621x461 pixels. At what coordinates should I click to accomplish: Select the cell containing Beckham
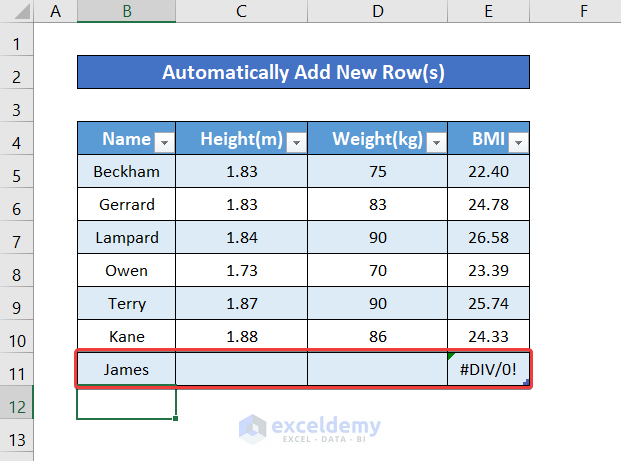click(126, 171)
